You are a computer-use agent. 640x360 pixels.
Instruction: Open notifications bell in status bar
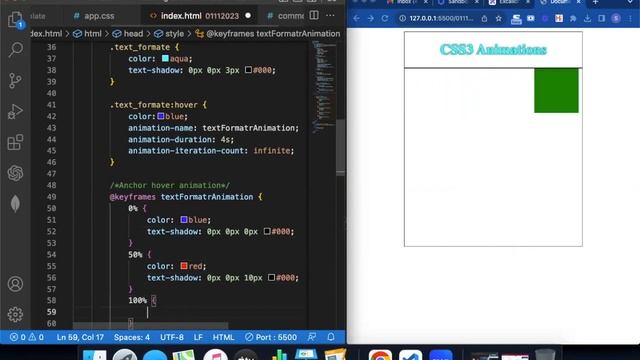tap(331, 337)
